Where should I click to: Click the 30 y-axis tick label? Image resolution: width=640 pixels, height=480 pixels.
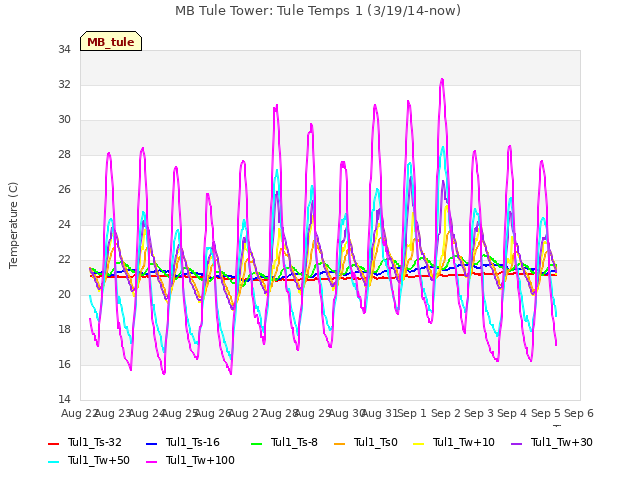click(x=64, y=120)
